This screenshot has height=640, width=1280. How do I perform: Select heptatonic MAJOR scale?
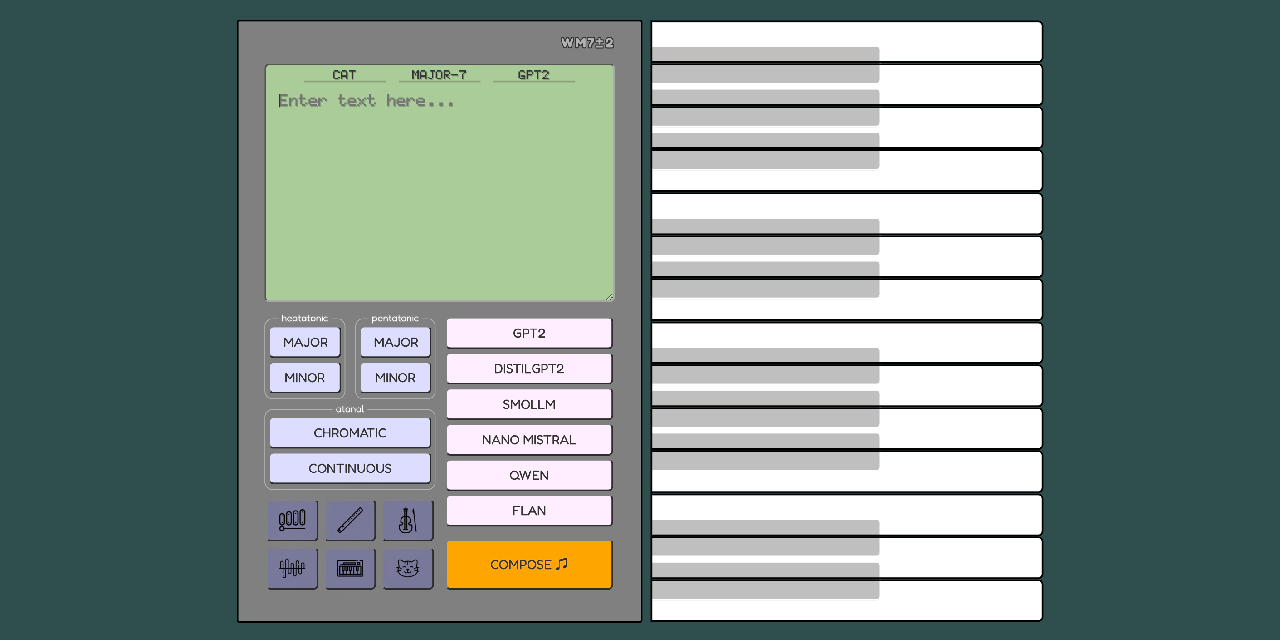305,342
